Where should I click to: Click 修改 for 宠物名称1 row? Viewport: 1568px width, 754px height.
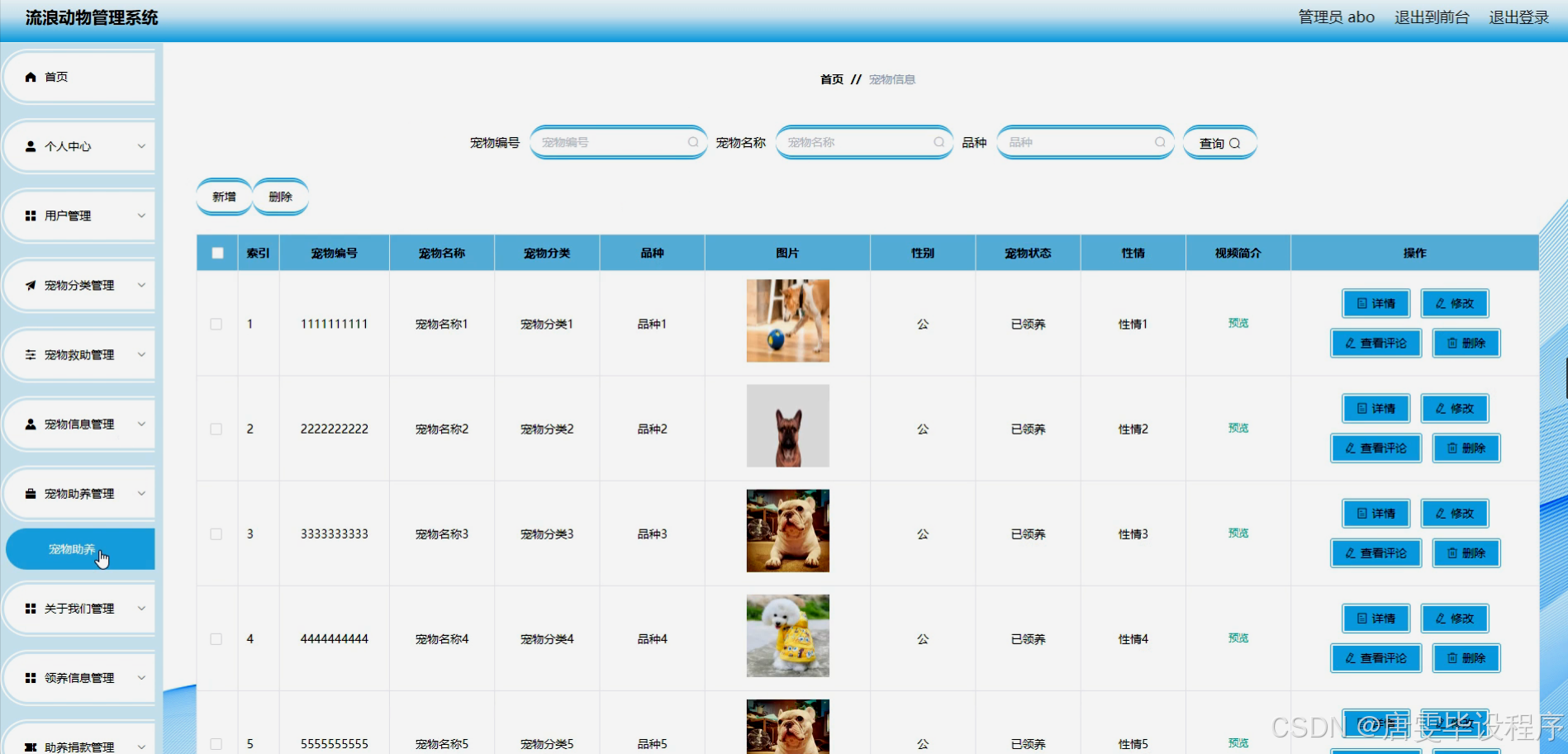1455,303
